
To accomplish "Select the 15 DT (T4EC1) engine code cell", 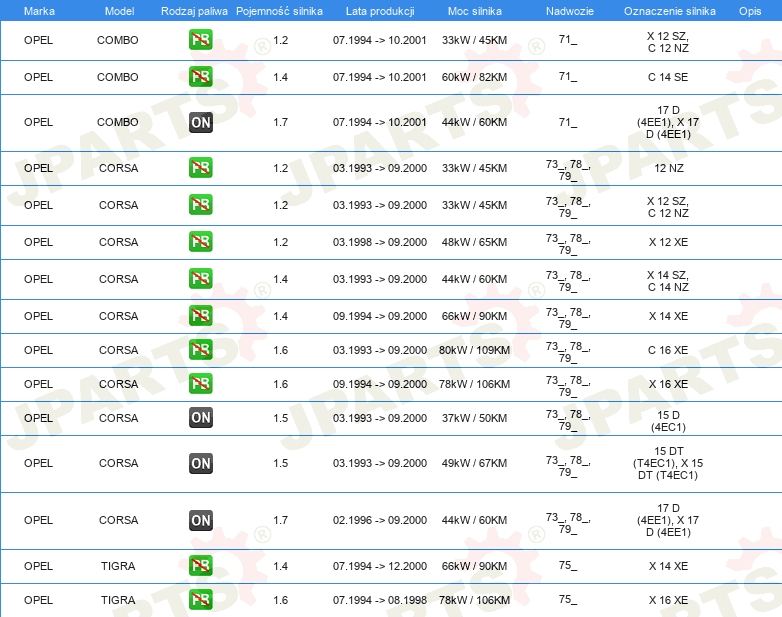I will click(668, 463).
